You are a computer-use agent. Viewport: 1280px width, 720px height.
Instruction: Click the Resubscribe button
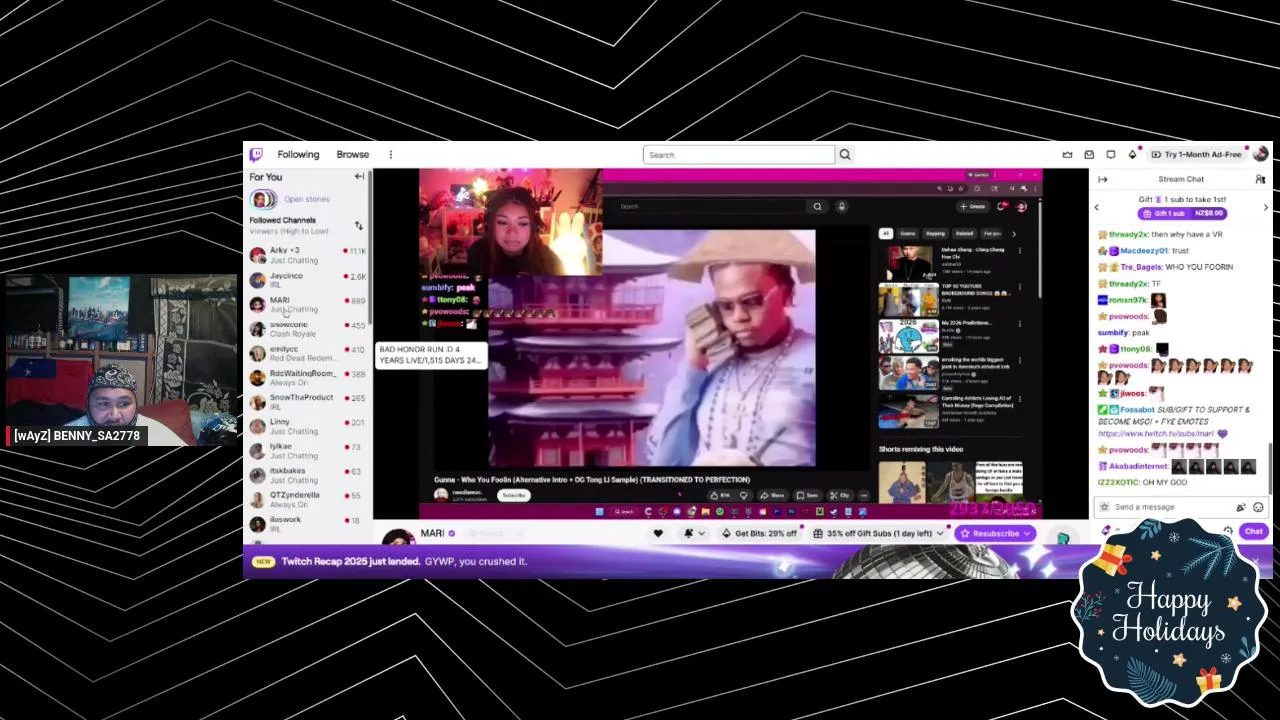coord(995,533)
